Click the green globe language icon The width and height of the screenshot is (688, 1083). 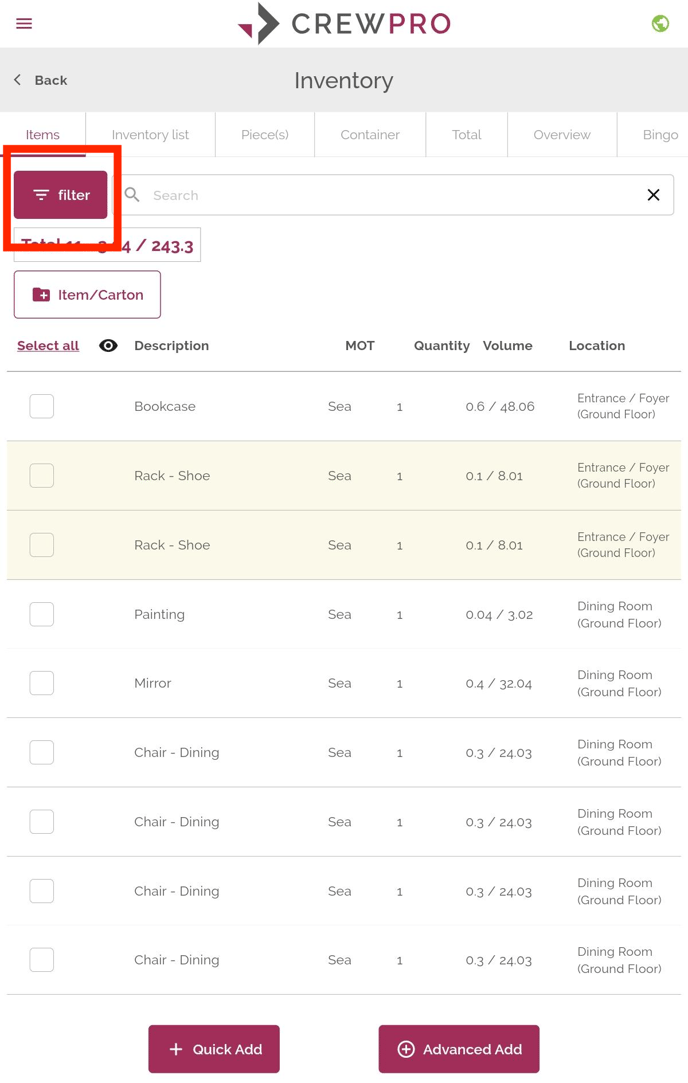click(660, 23)
